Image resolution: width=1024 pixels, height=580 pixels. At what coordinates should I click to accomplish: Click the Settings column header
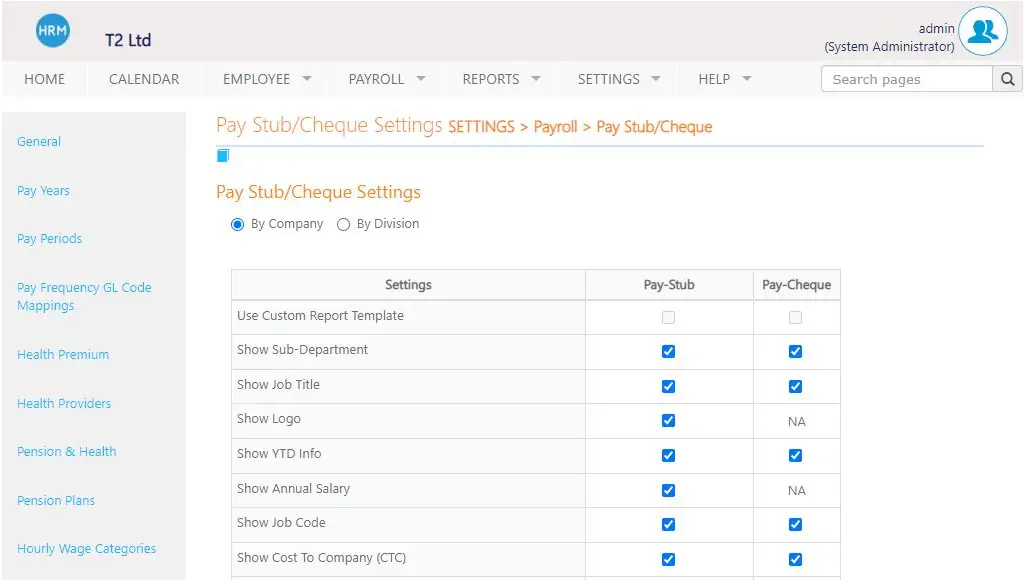tap(408, 285)
